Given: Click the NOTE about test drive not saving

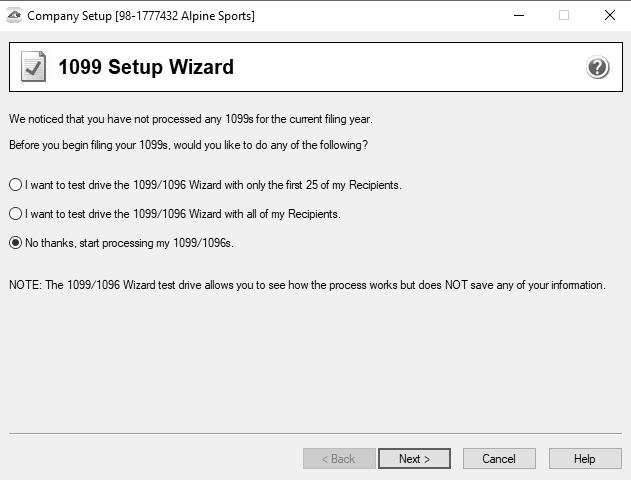Looking at the screenshot, I should tap(307, 285).
